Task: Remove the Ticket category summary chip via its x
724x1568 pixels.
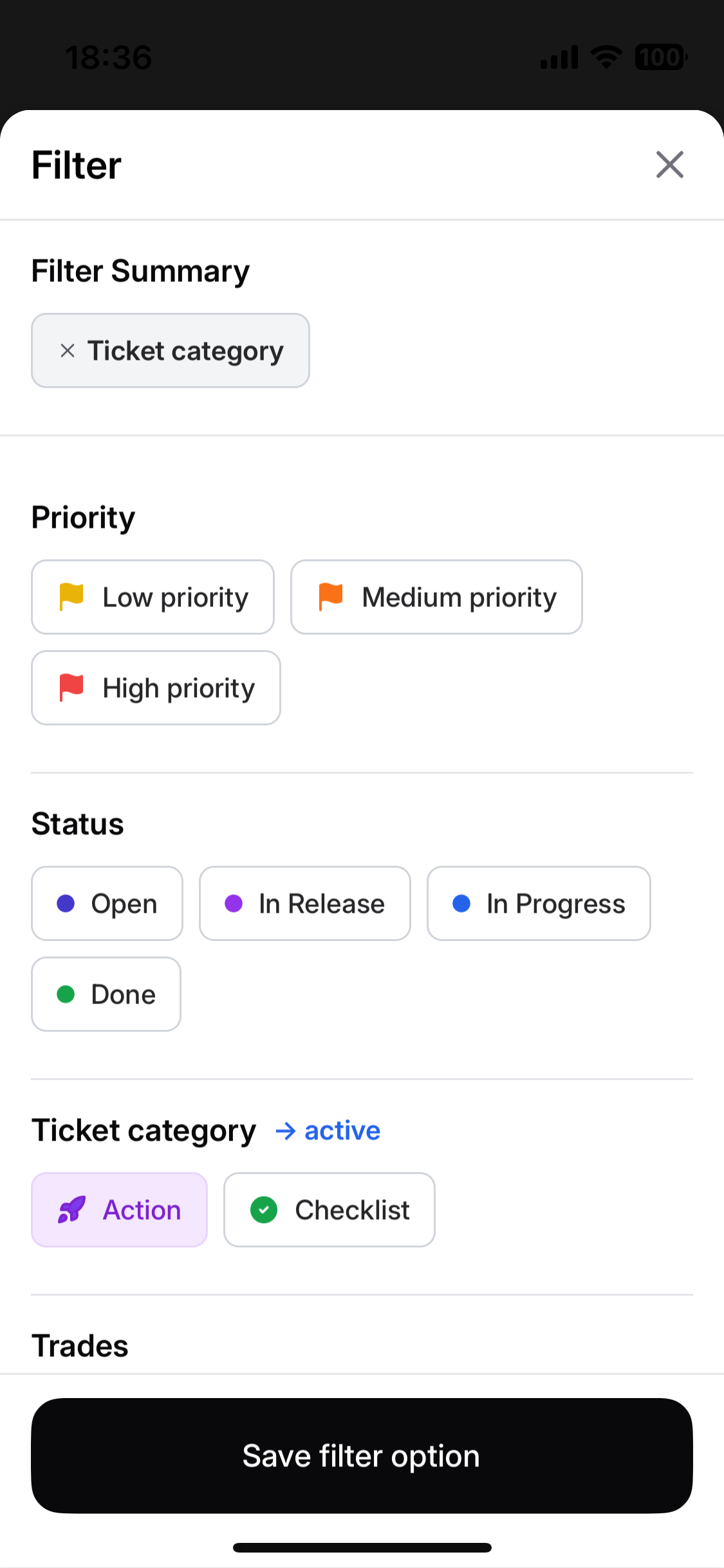Action: [68, 351]
